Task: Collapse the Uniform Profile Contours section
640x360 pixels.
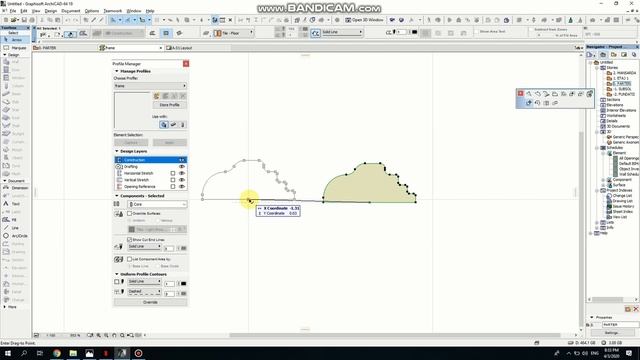Action: coord(117,274)
